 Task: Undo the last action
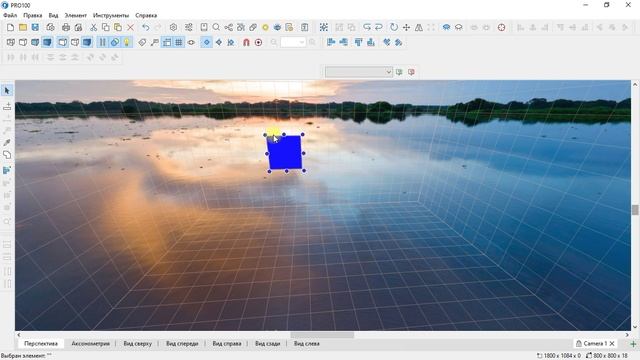pyautogui.click(x=146, y=27)
